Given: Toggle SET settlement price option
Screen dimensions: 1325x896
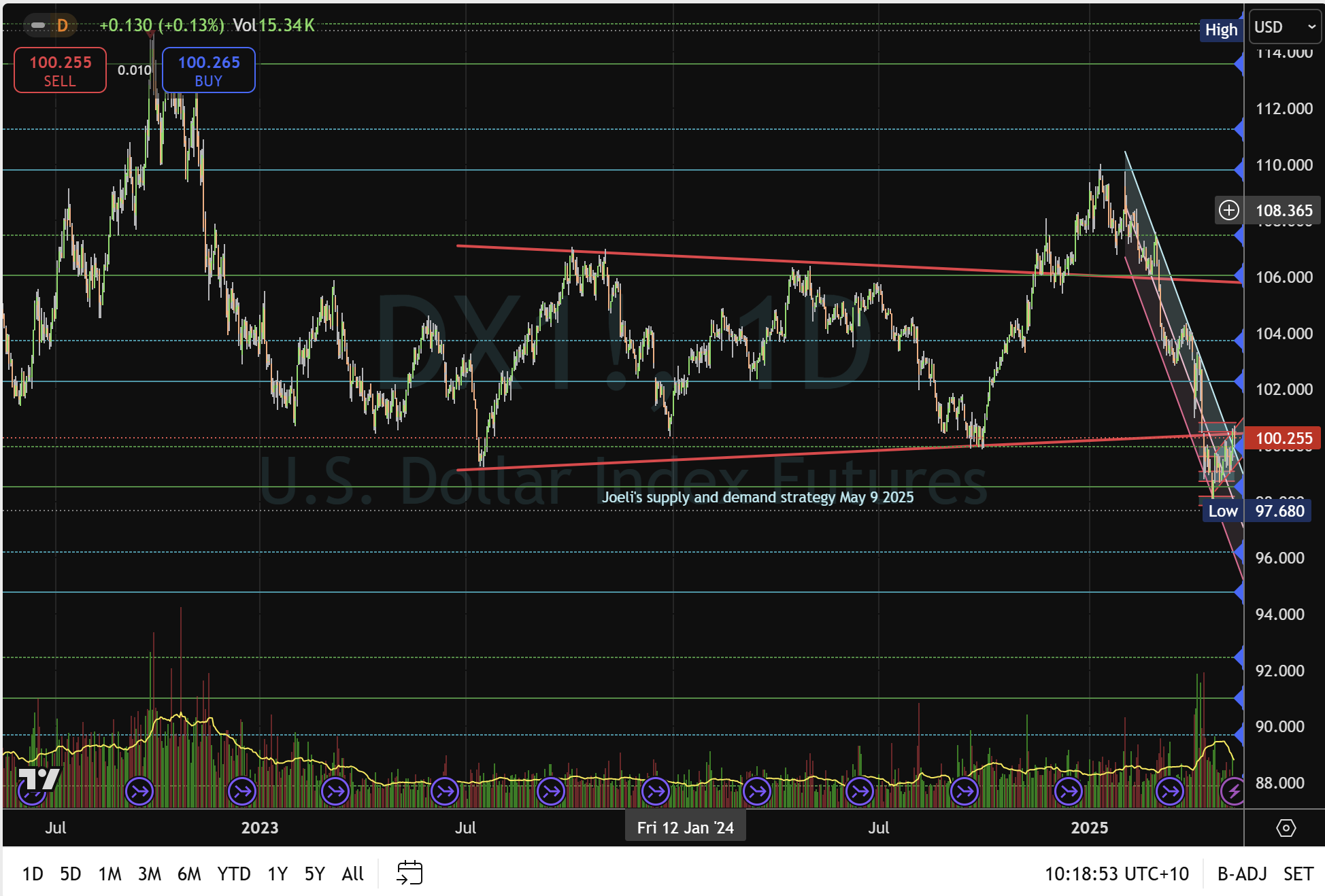Looking at the screenshot, I should (x=1298, y=874).
